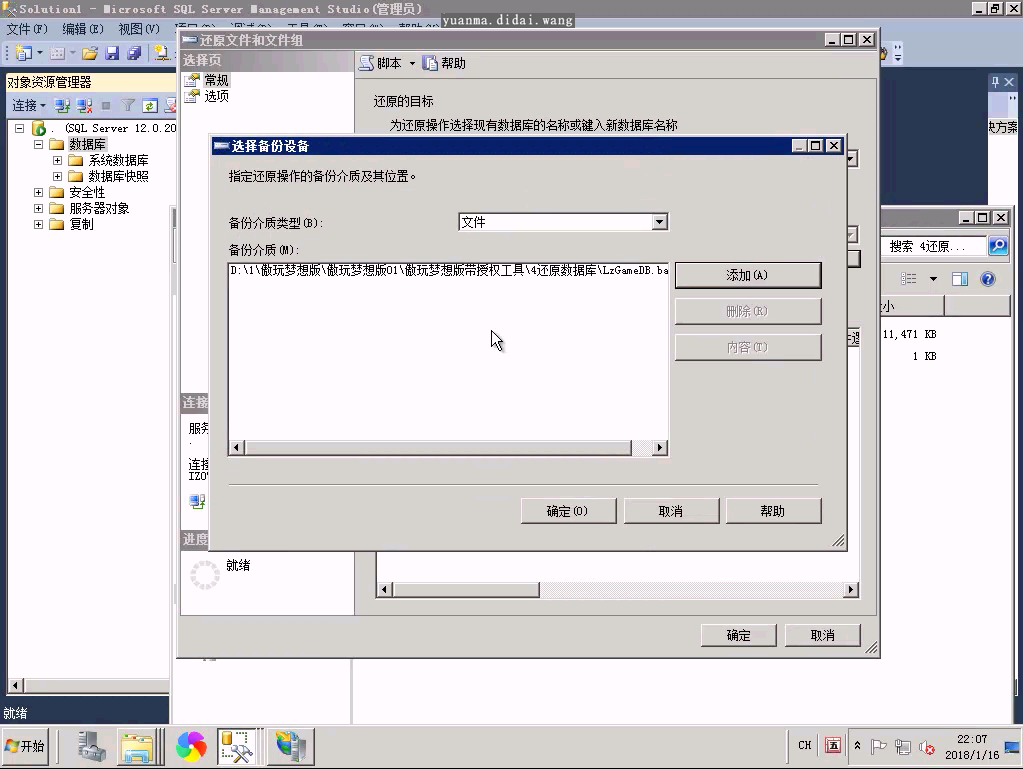
Task: Collapse the SQL Server root node
Action: point(20,128)
